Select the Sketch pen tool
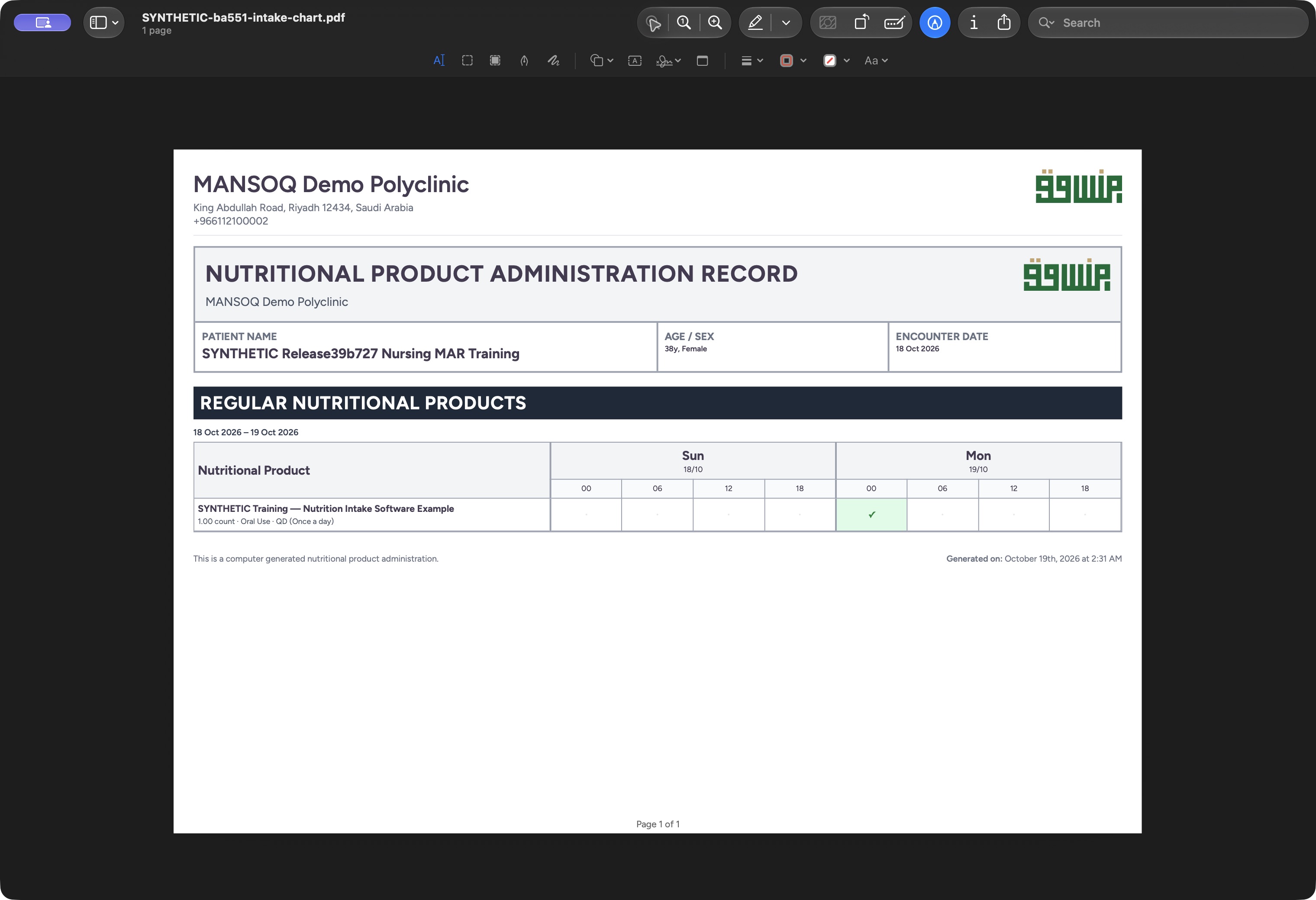Screen dimensions: 1316x900 [x=524, y=61]
